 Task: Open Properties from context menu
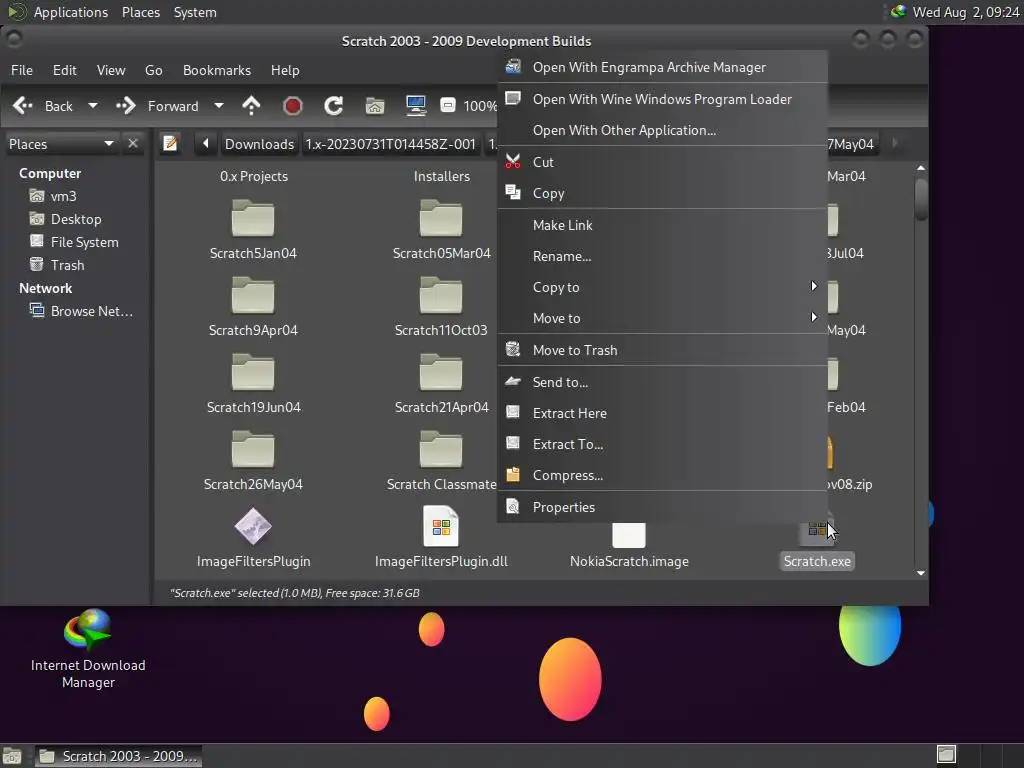point(662,507)
